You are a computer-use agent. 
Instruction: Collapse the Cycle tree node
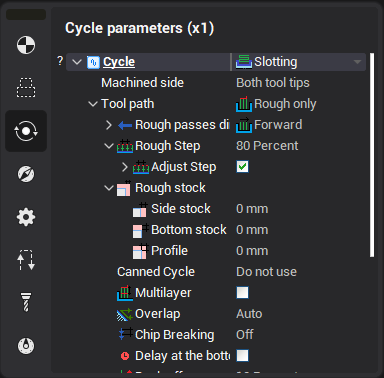tap(77, 62)
